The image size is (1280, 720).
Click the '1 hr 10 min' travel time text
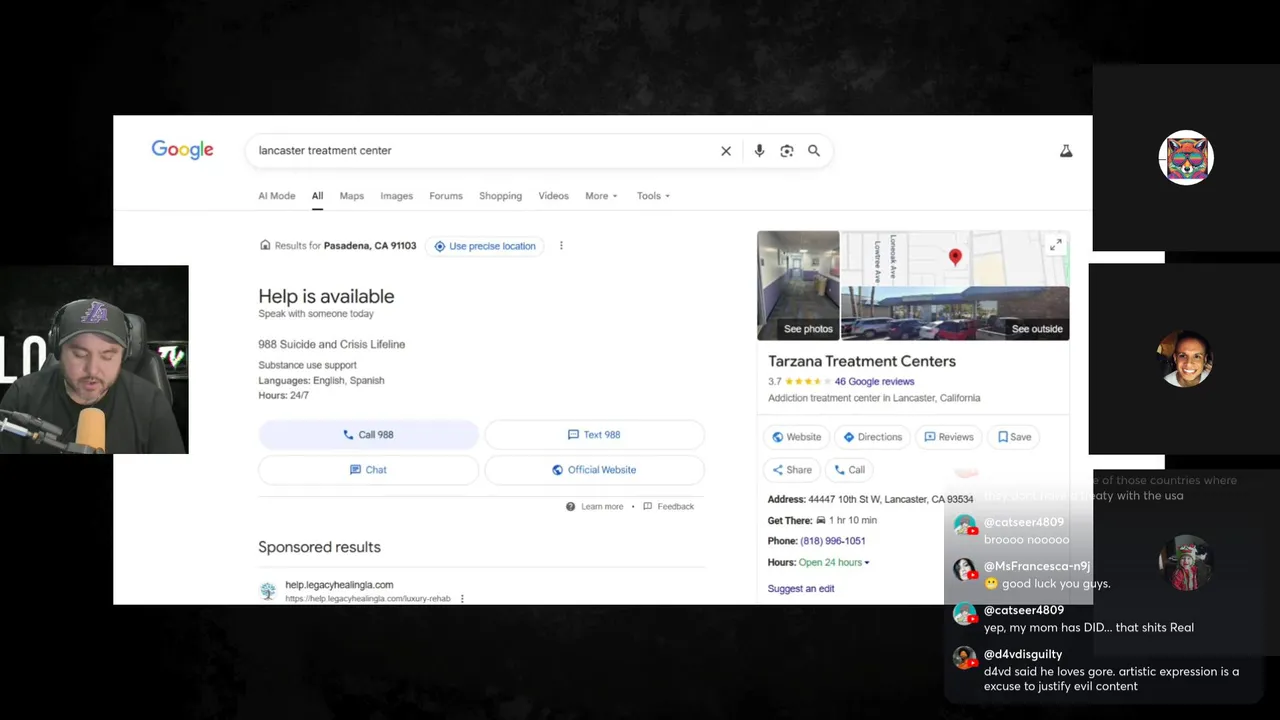[x=854, y=521]
